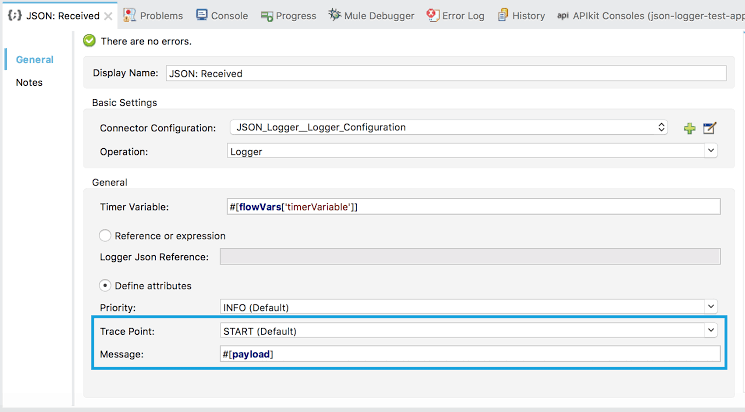
Task: Open the Notes section in sidebar
Action: (29, 82)
